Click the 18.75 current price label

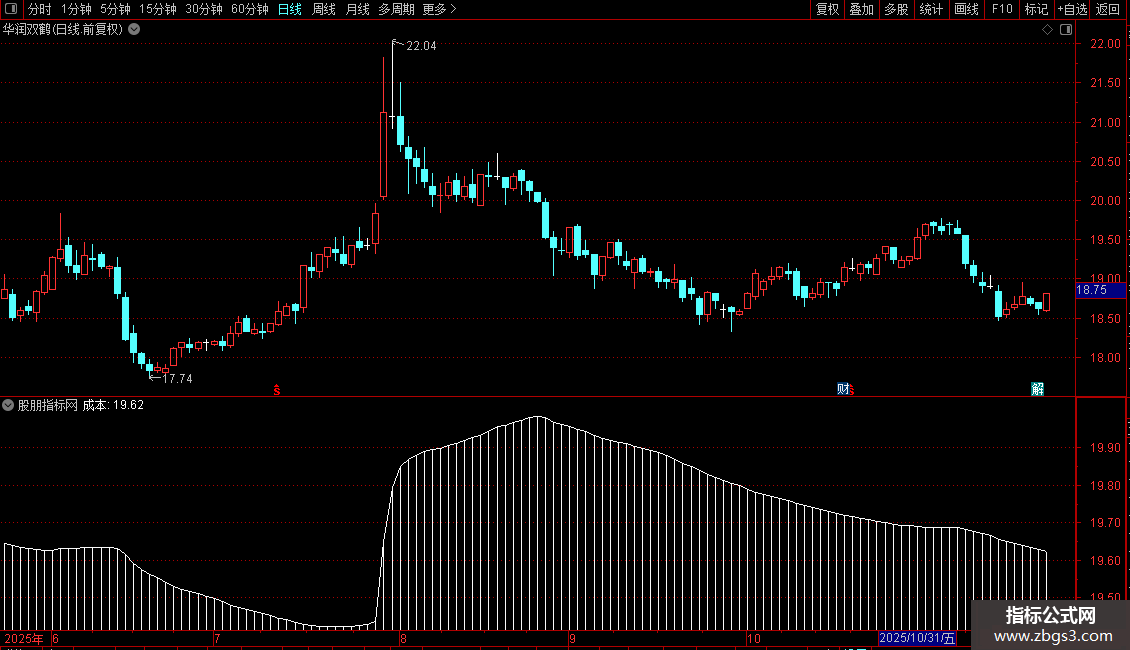click(1100, 290)
